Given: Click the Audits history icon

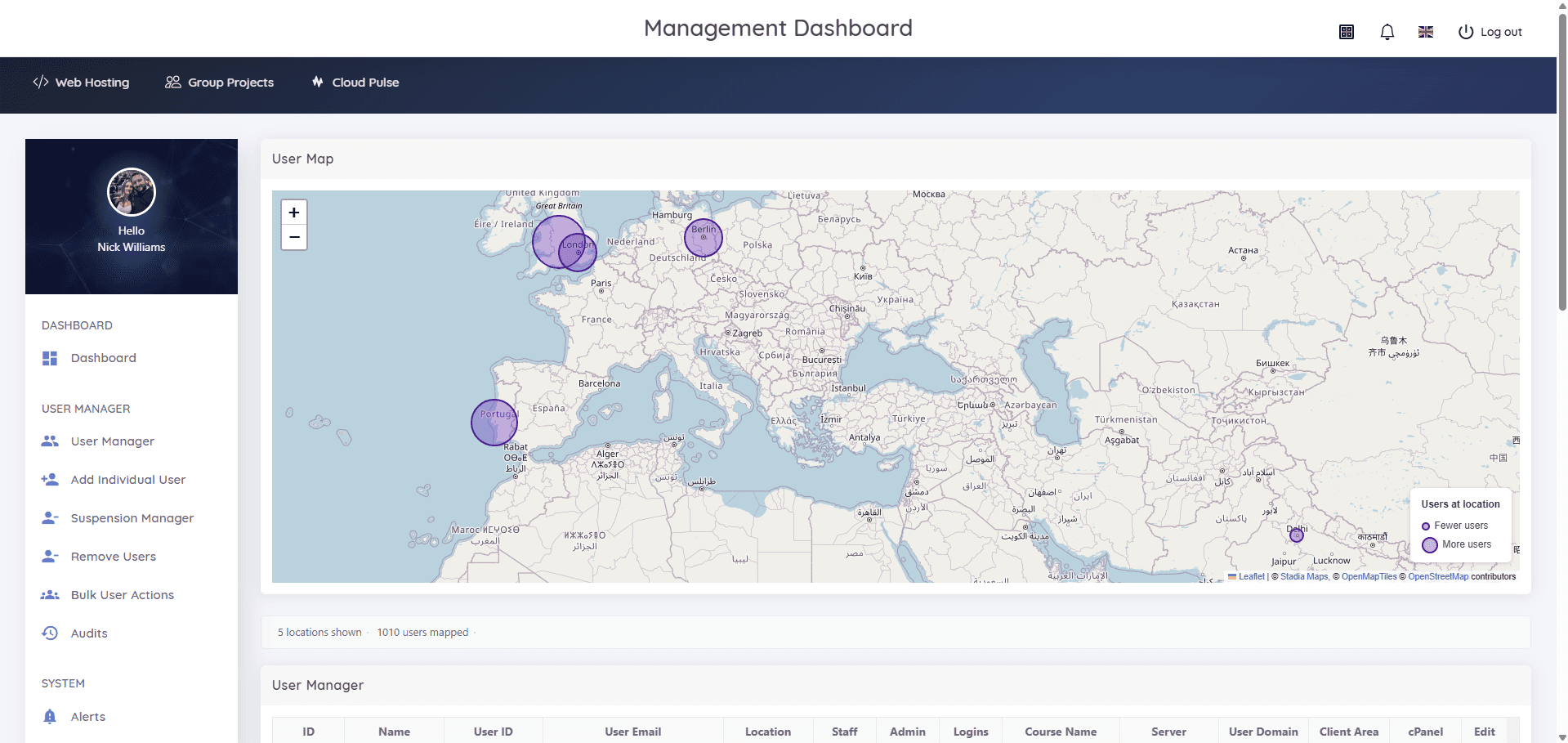Looking at the screenshot, I should point(50,633).
